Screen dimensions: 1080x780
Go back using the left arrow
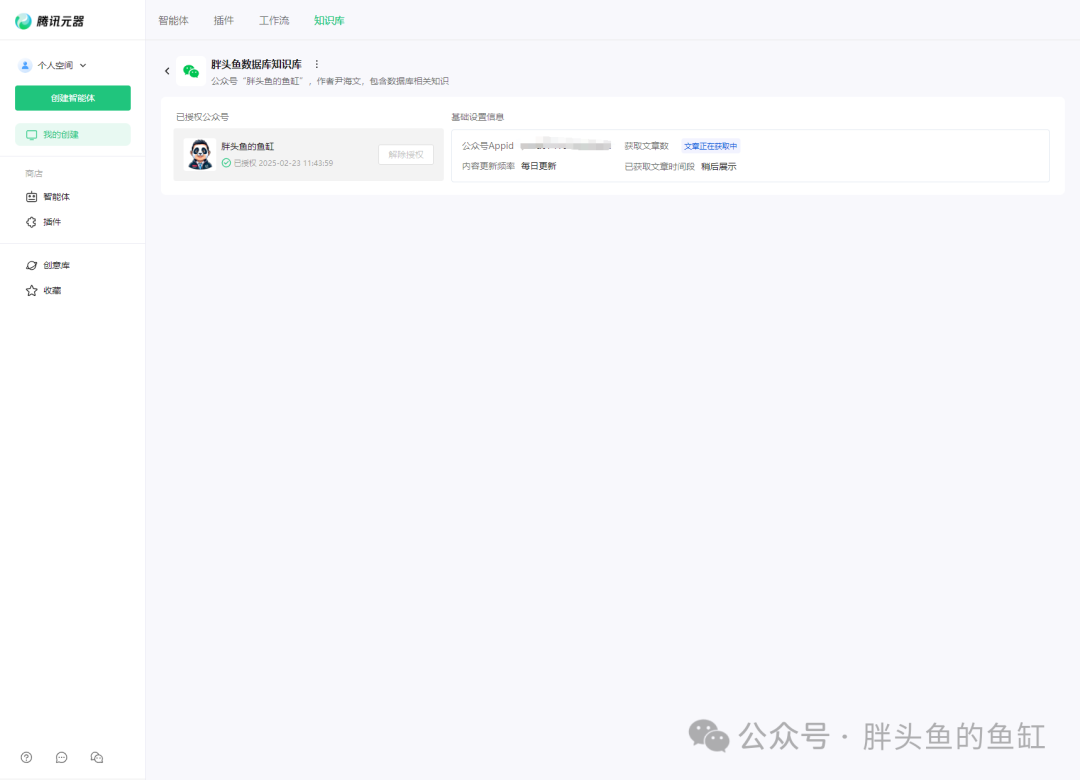pos(167,71)
